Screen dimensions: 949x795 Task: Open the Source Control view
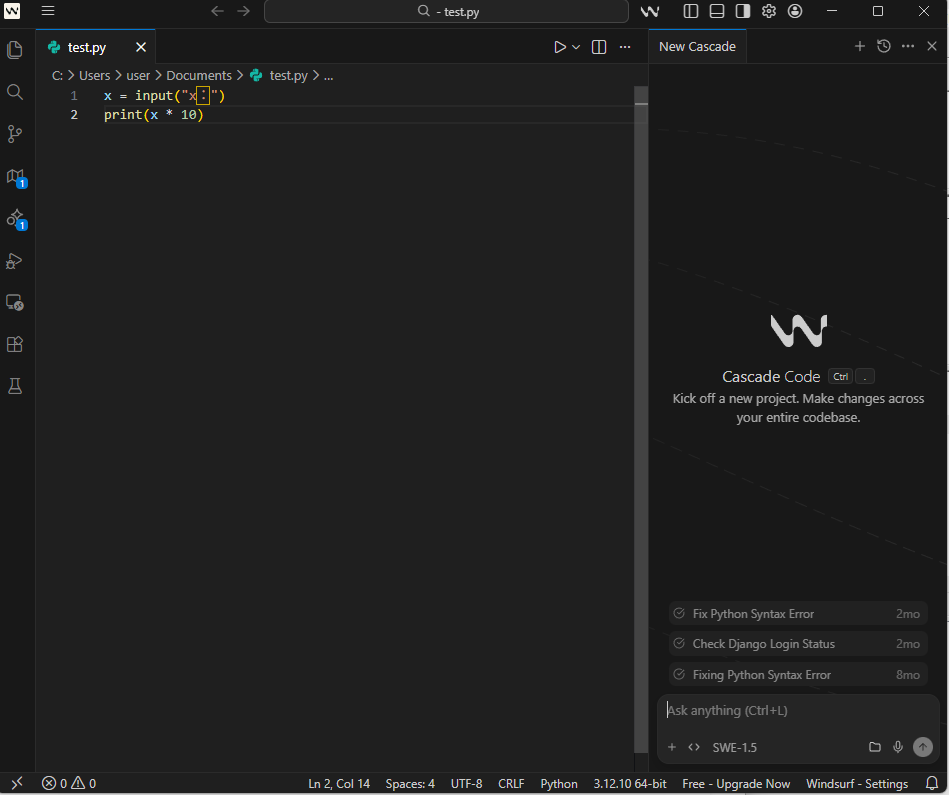tap(15, 134)
